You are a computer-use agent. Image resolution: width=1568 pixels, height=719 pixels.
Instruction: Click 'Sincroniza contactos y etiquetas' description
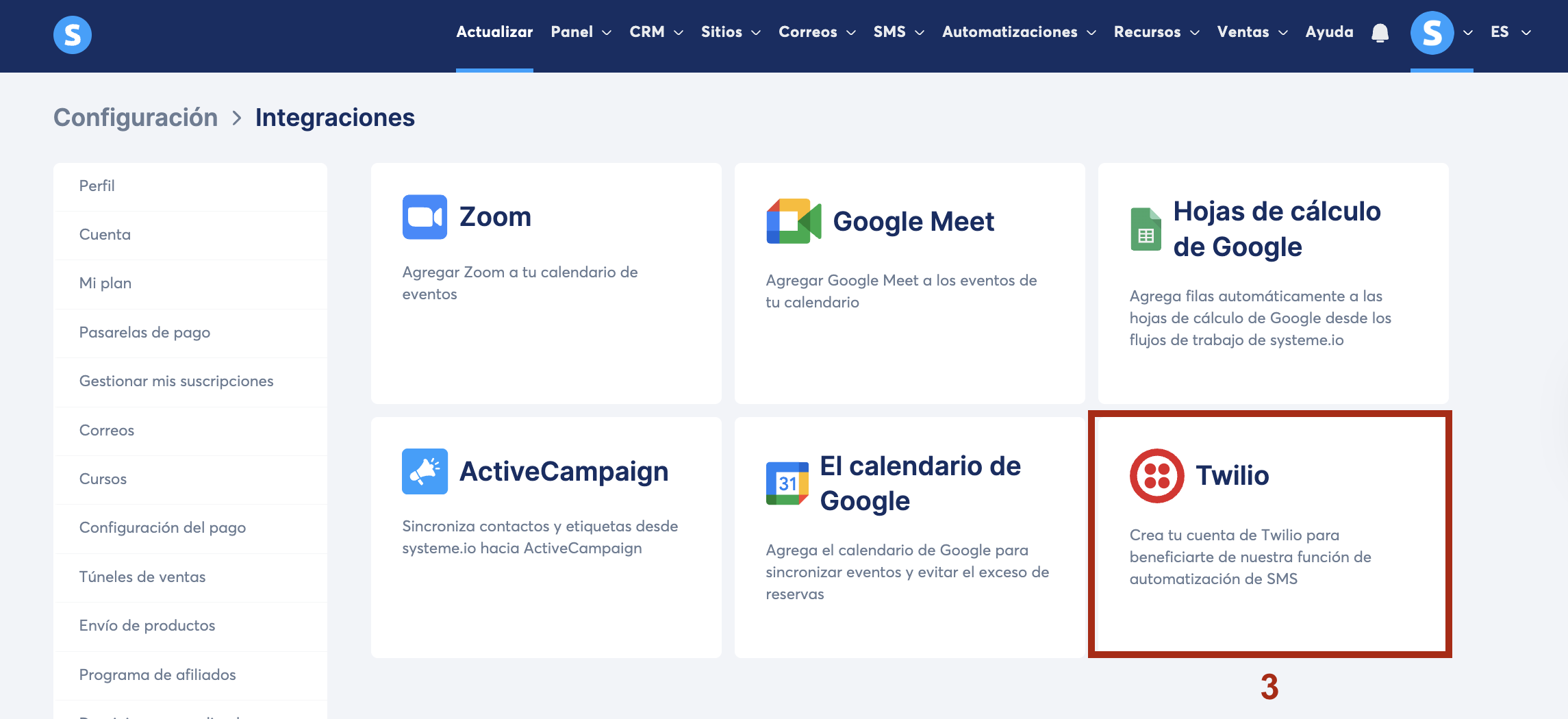[x=540, y=538]
